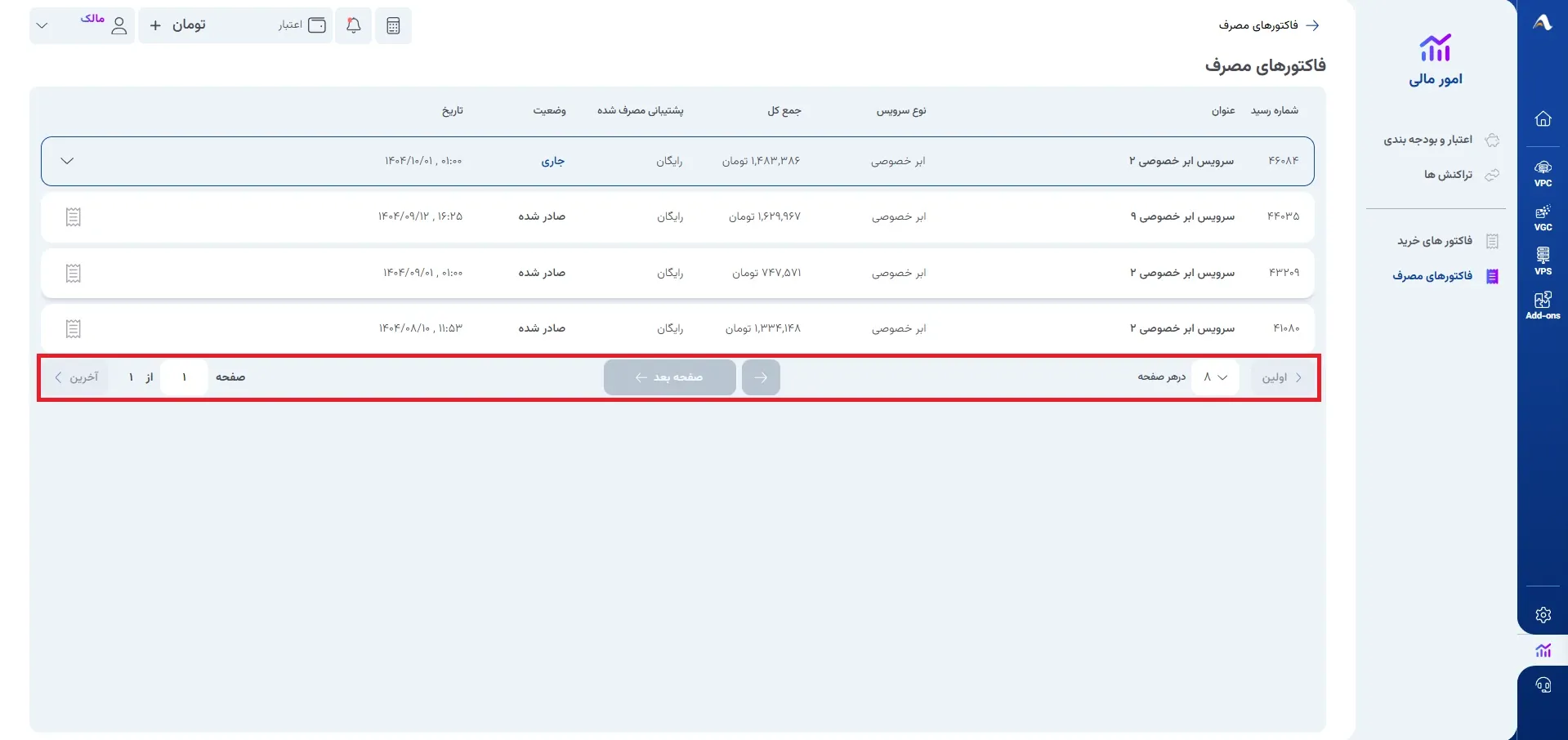View receipt icon for invoice ۴۴۰۳۵

click(x=74, y=216)
